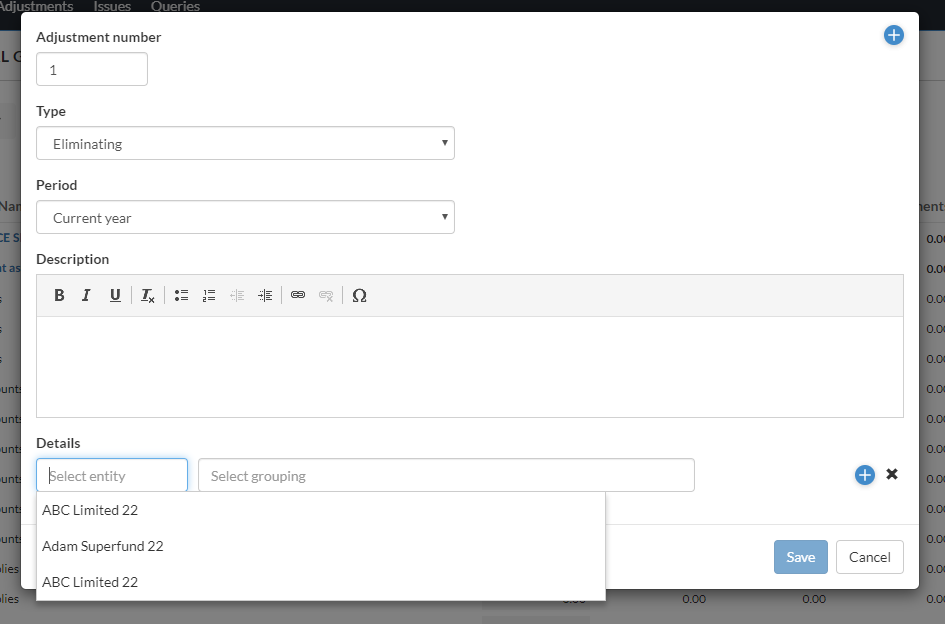Viewport: 945px width, 624px height.
Task: Expand the Period dropdown showing Current year
Action: point(245,217)
